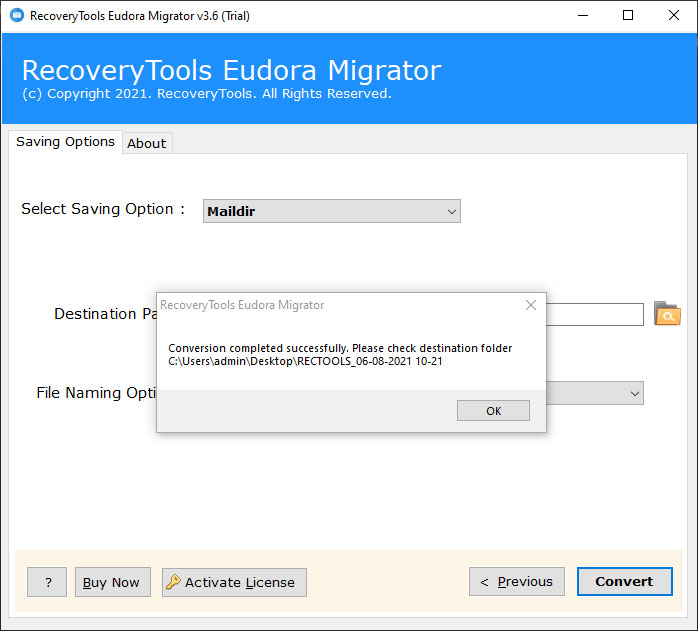Click the RecoveryTools Eudora Migrator banner heading
698x631 pixels.
pos(231,71)
